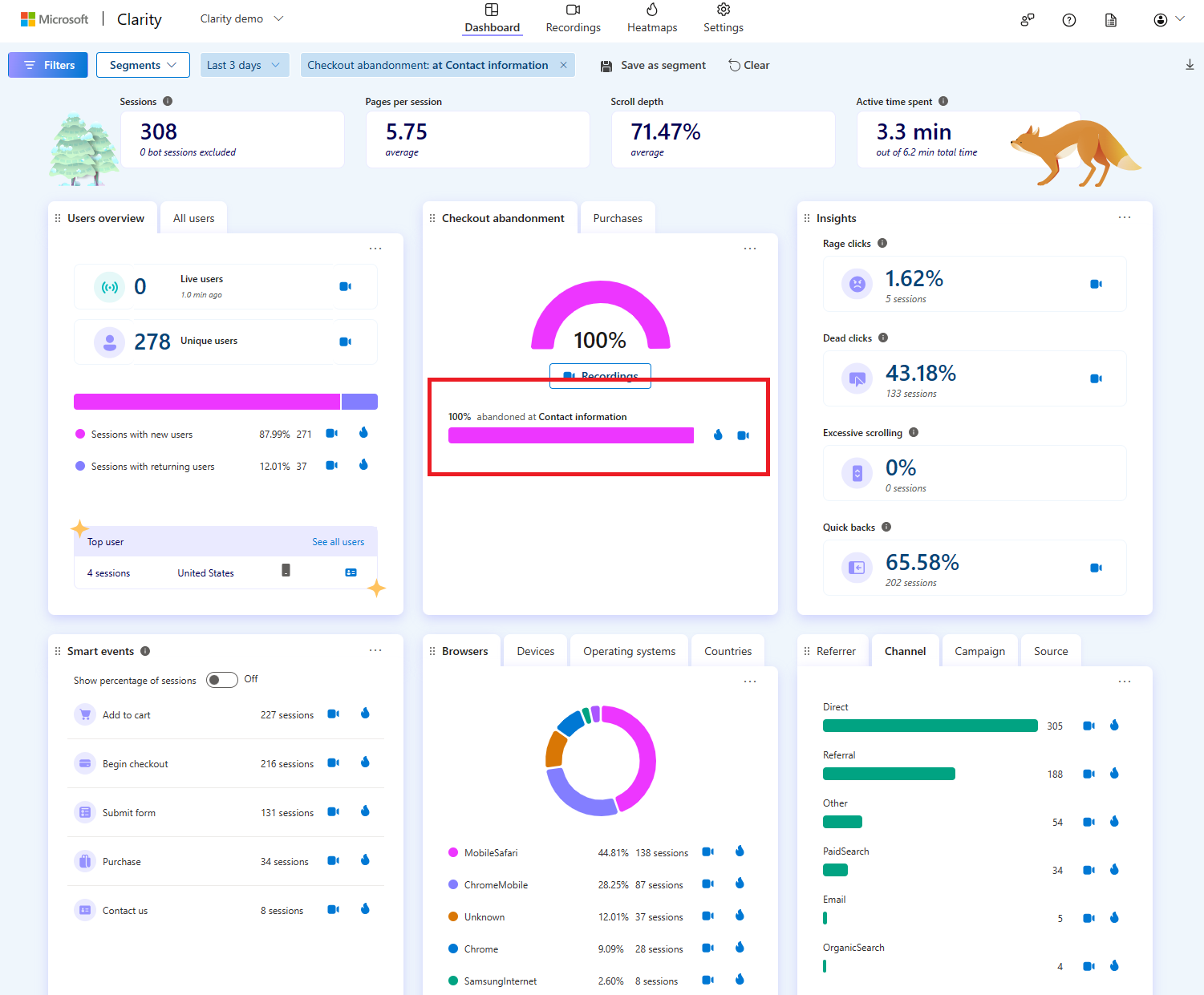Switch to the Purchases tab
This screenshot has width=1204, height=995.
coord(618,218)
